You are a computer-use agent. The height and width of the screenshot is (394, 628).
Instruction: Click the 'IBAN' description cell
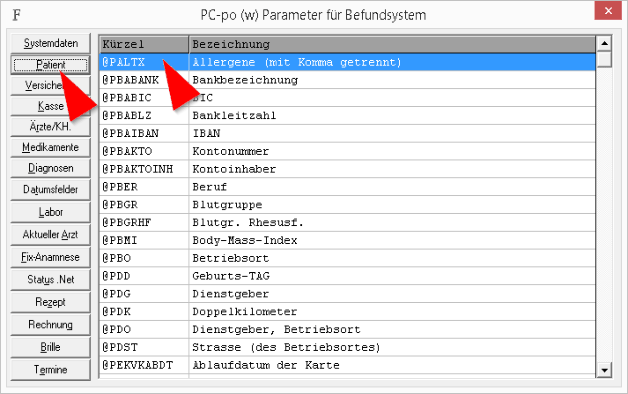pos(392,133)
